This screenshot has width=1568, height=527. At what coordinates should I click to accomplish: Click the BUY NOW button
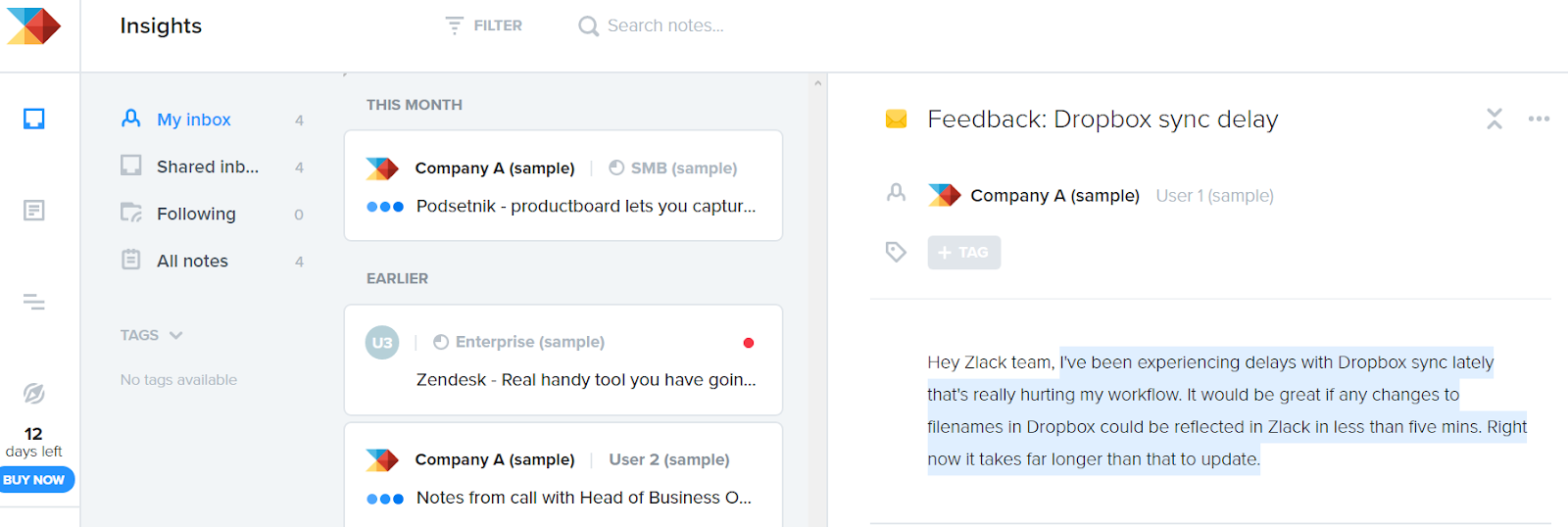(34, 480)
